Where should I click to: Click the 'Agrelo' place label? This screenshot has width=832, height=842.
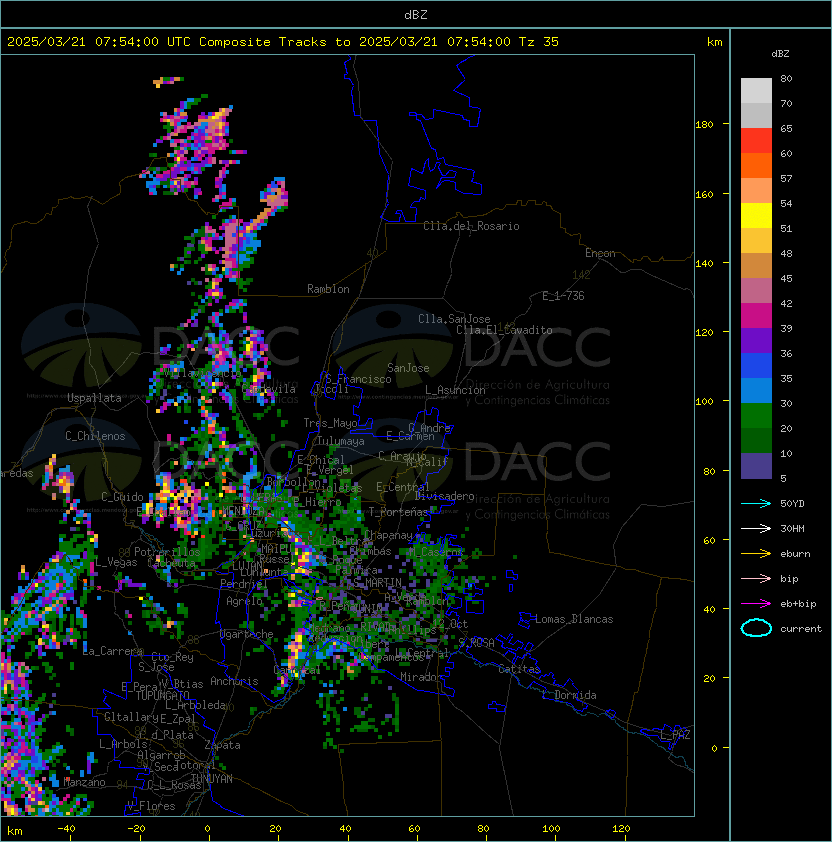244,601
